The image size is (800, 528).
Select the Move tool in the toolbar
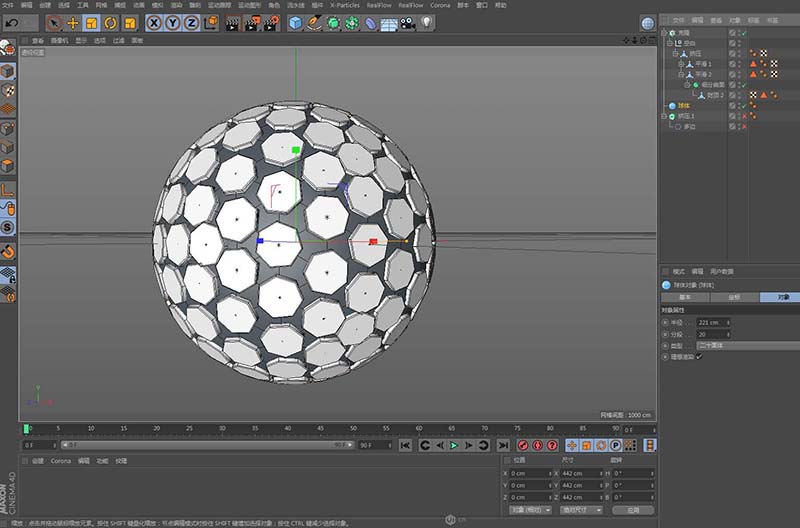tap(73, 22)
